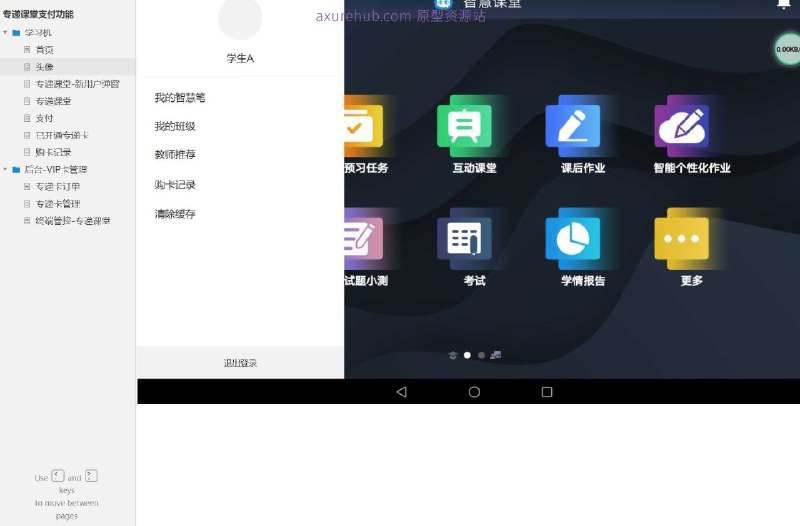Viewport: 800px width, 526px height.
Task: Click the 退出登录 logout button
Action: click(x=240, y=363)
